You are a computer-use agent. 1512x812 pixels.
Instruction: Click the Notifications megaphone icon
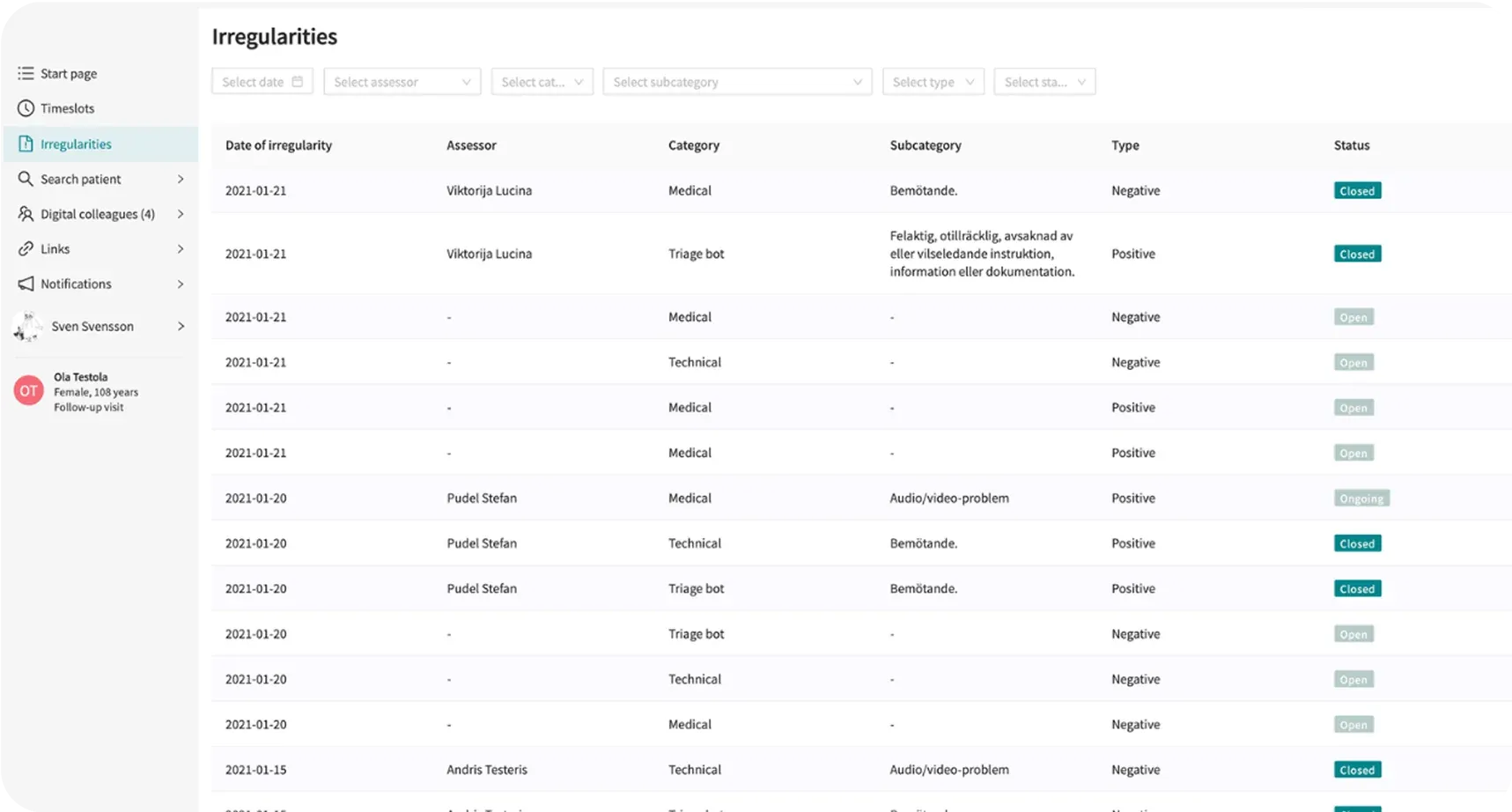point(26,284)
